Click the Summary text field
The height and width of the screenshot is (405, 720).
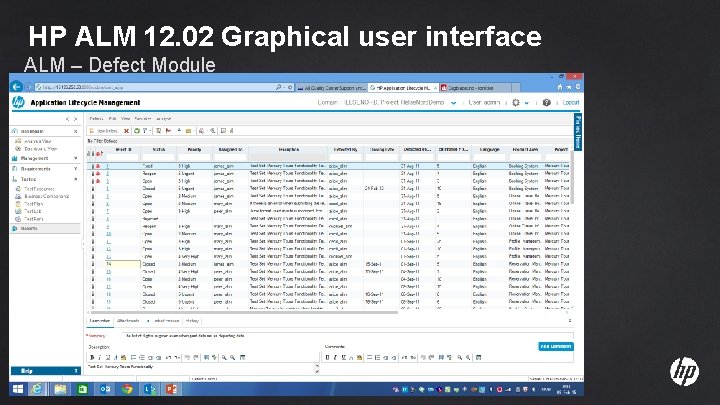pyautogui.click(x=348, y=336)
